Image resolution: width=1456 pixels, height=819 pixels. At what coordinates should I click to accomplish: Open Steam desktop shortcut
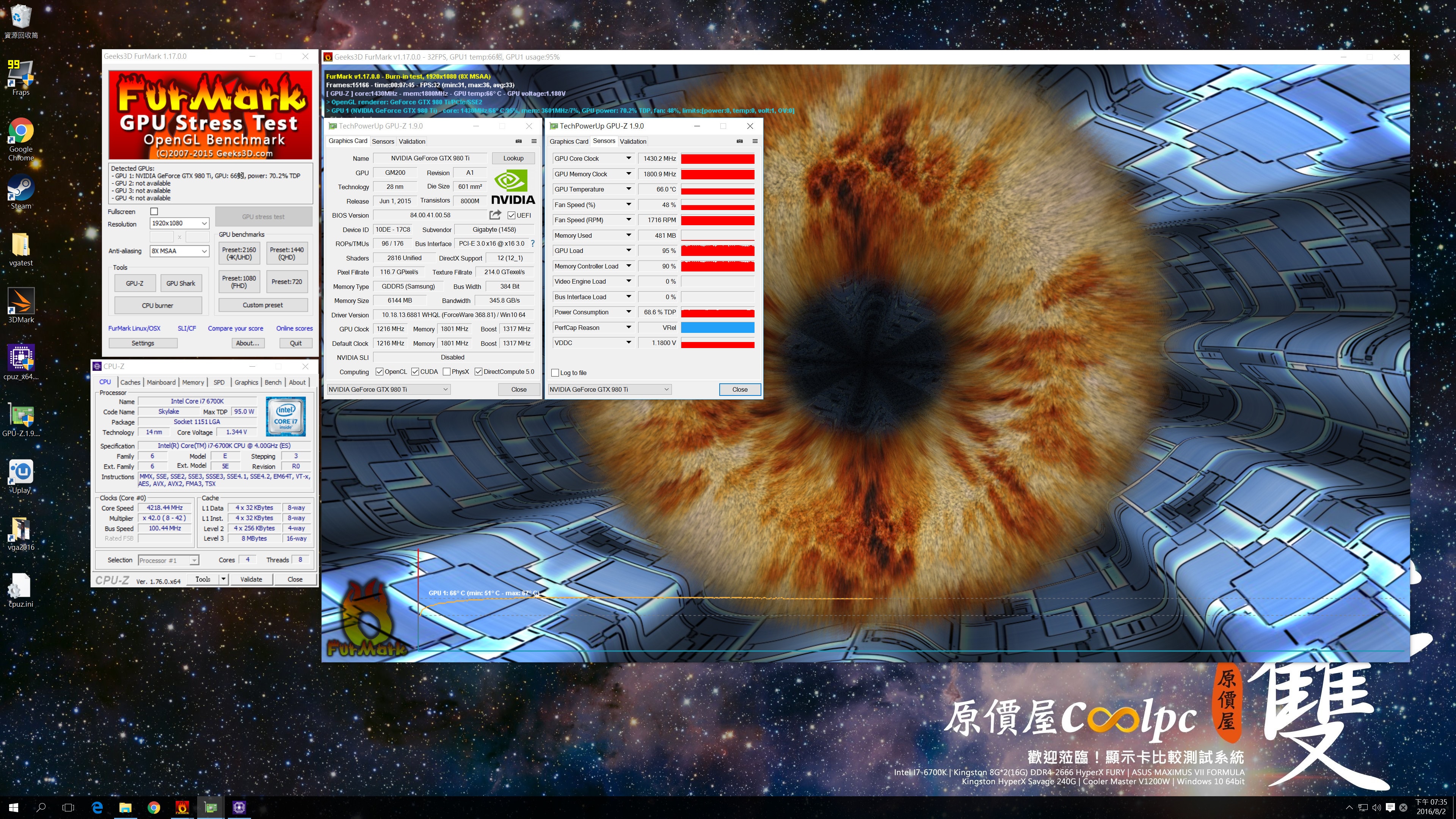(x=21, y=192)
